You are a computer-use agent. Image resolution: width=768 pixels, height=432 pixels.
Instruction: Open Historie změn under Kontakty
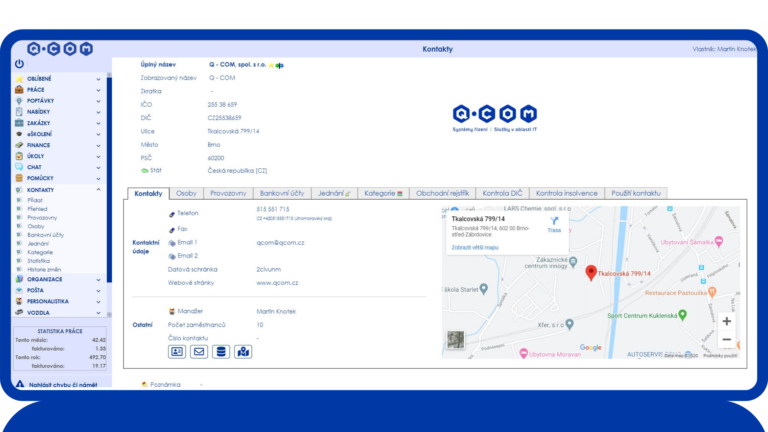(x=44, y=269)
